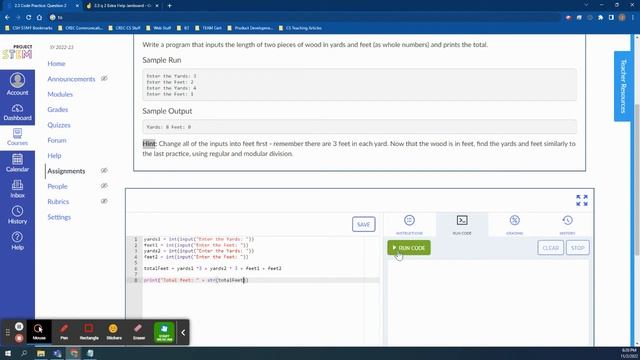Open the People course link
The width and height of the screenshot is (640, 360).
pos(57,186)
